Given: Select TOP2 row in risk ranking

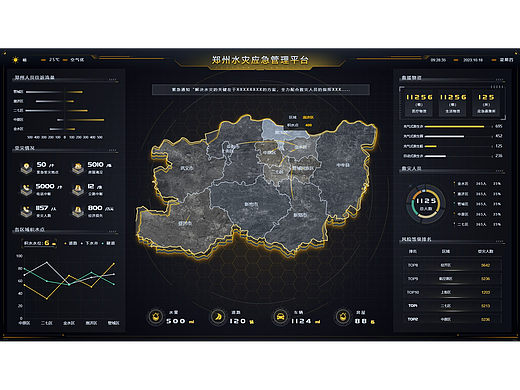Looking at the screenshot, I should tap(452, 319).
